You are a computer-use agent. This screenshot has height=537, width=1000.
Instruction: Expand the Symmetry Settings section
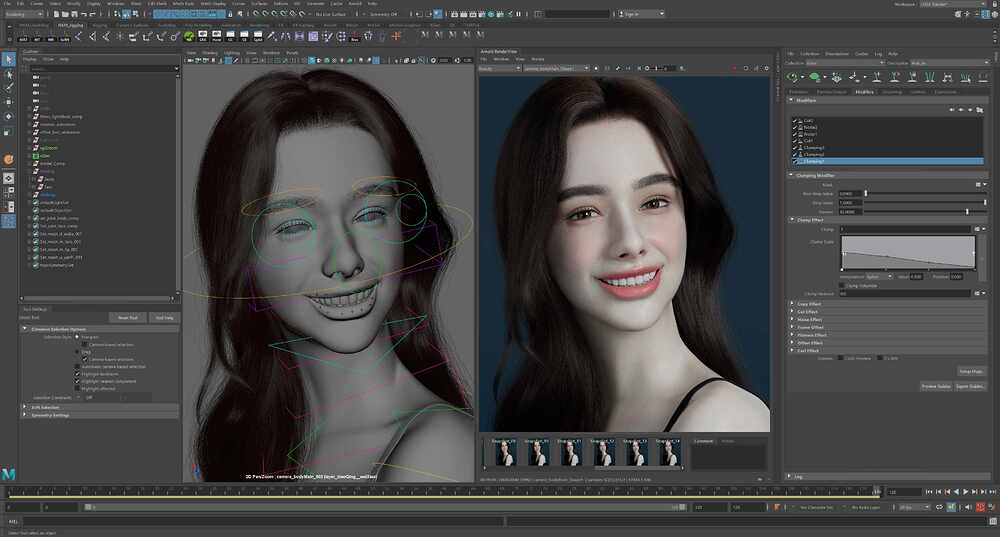[x=25, y=415]
